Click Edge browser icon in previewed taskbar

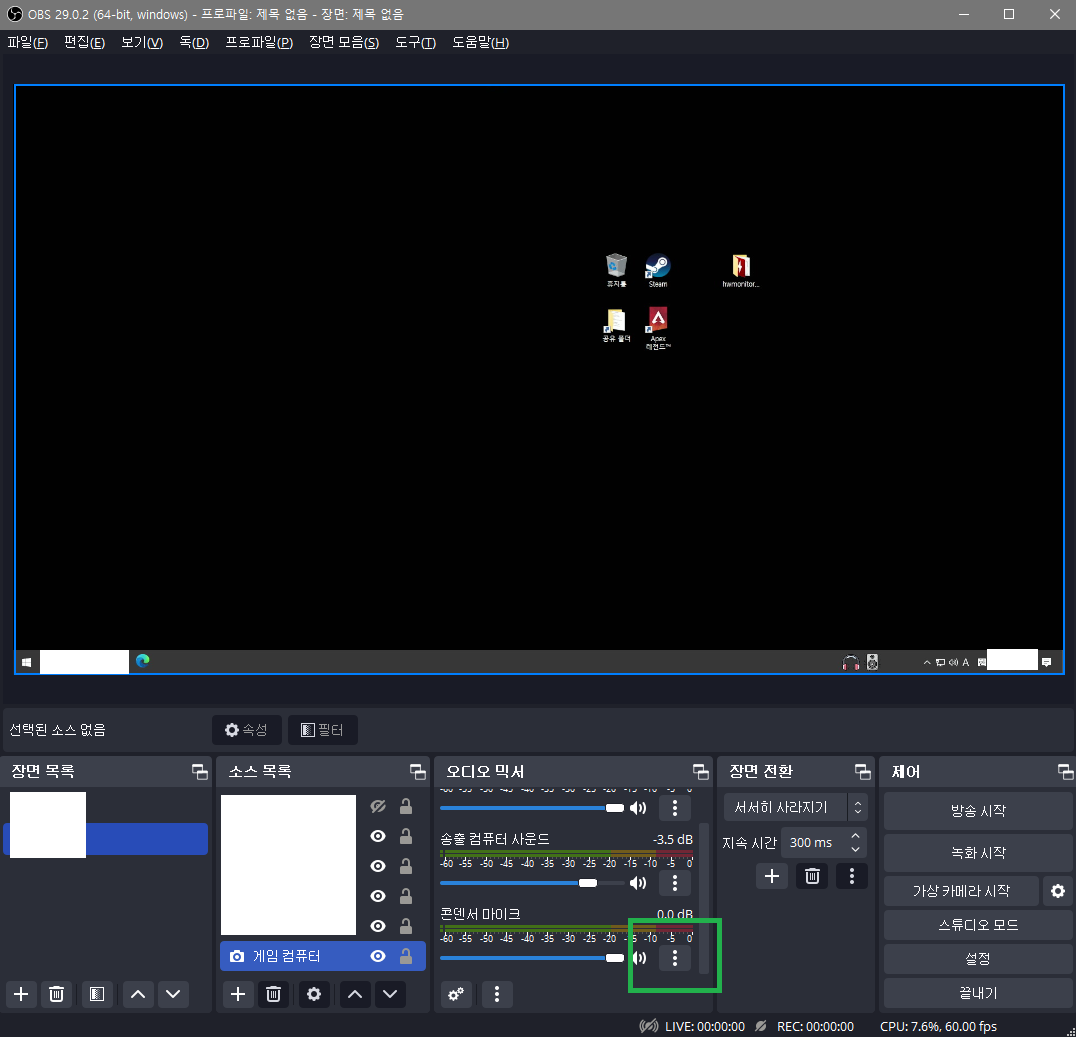143,661
